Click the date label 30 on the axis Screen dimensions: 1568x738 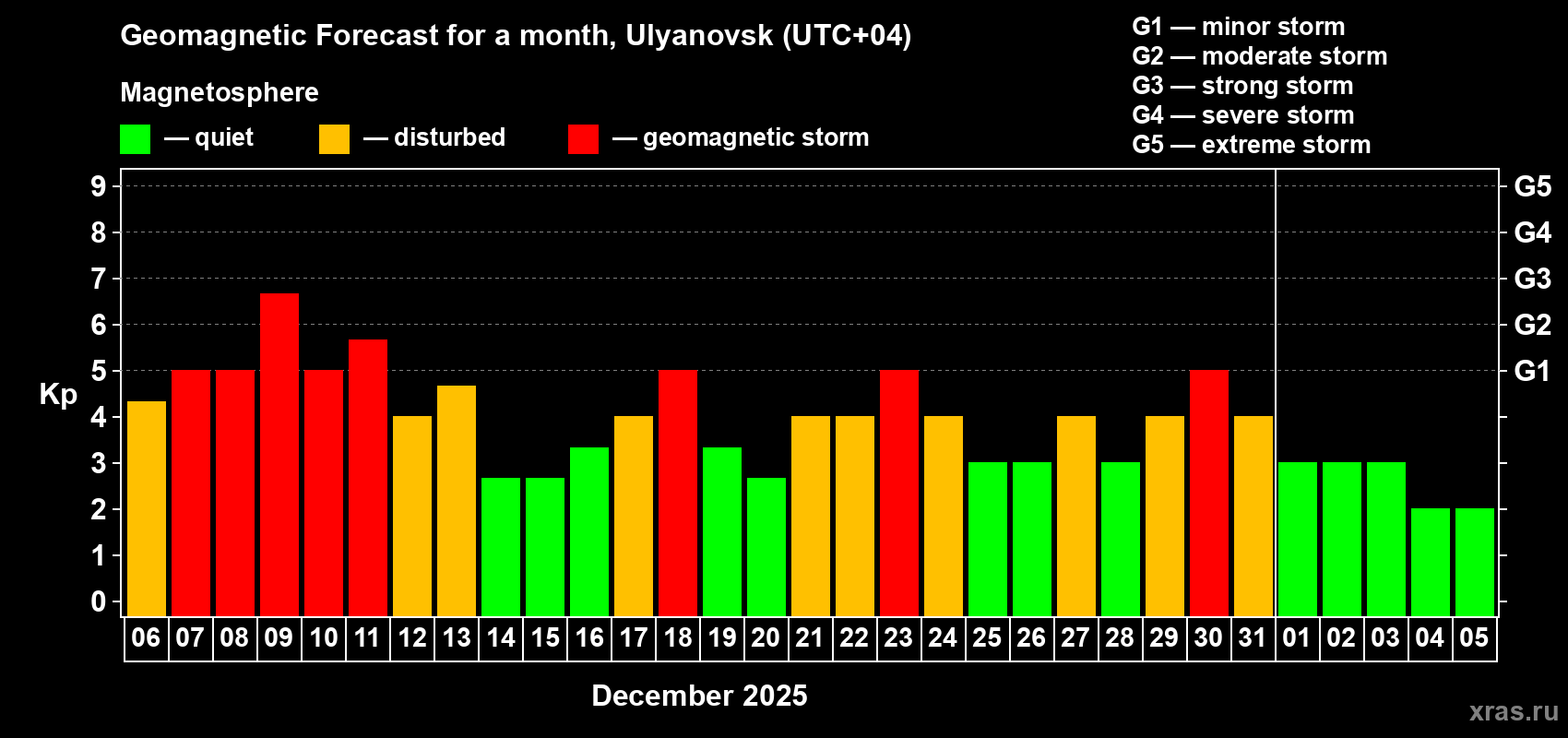pyautogui.click(x=1208, y=637)
